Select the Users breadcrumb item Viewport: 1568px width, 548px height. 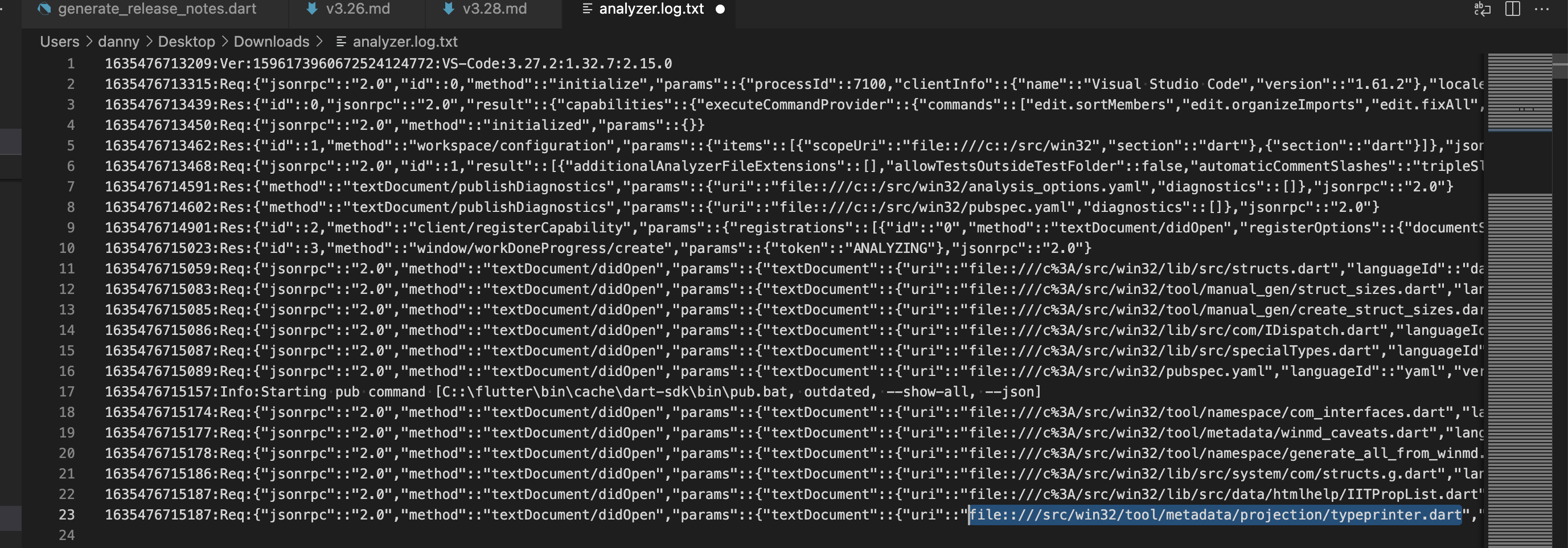click(x=59, y=42)
